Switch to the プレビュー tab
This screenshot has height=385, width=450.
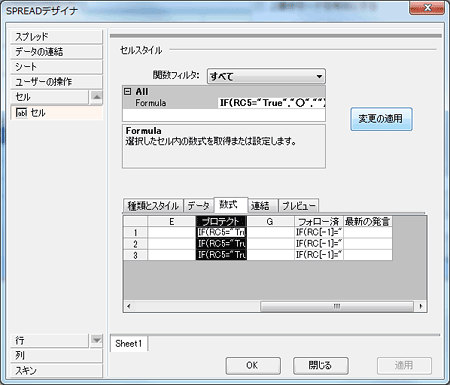(298, 206)
